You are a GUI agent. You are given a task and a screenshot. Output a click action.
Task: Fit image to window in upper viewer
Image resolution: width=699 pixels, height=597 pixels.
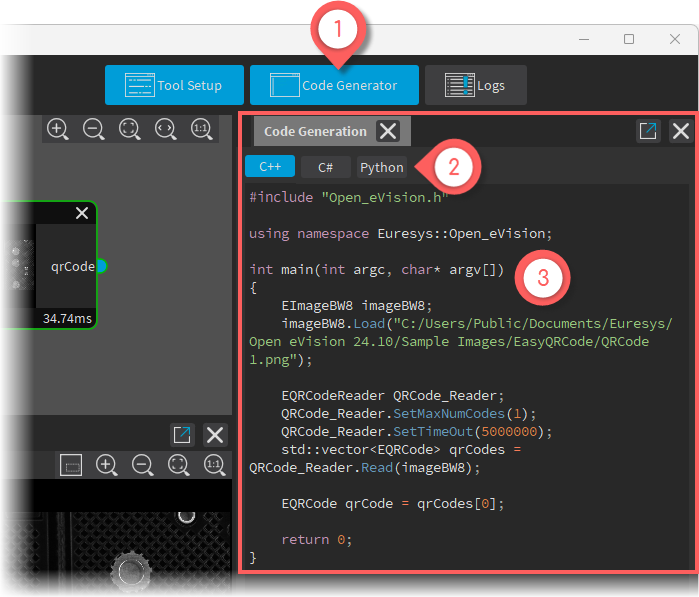coord(130,129)
